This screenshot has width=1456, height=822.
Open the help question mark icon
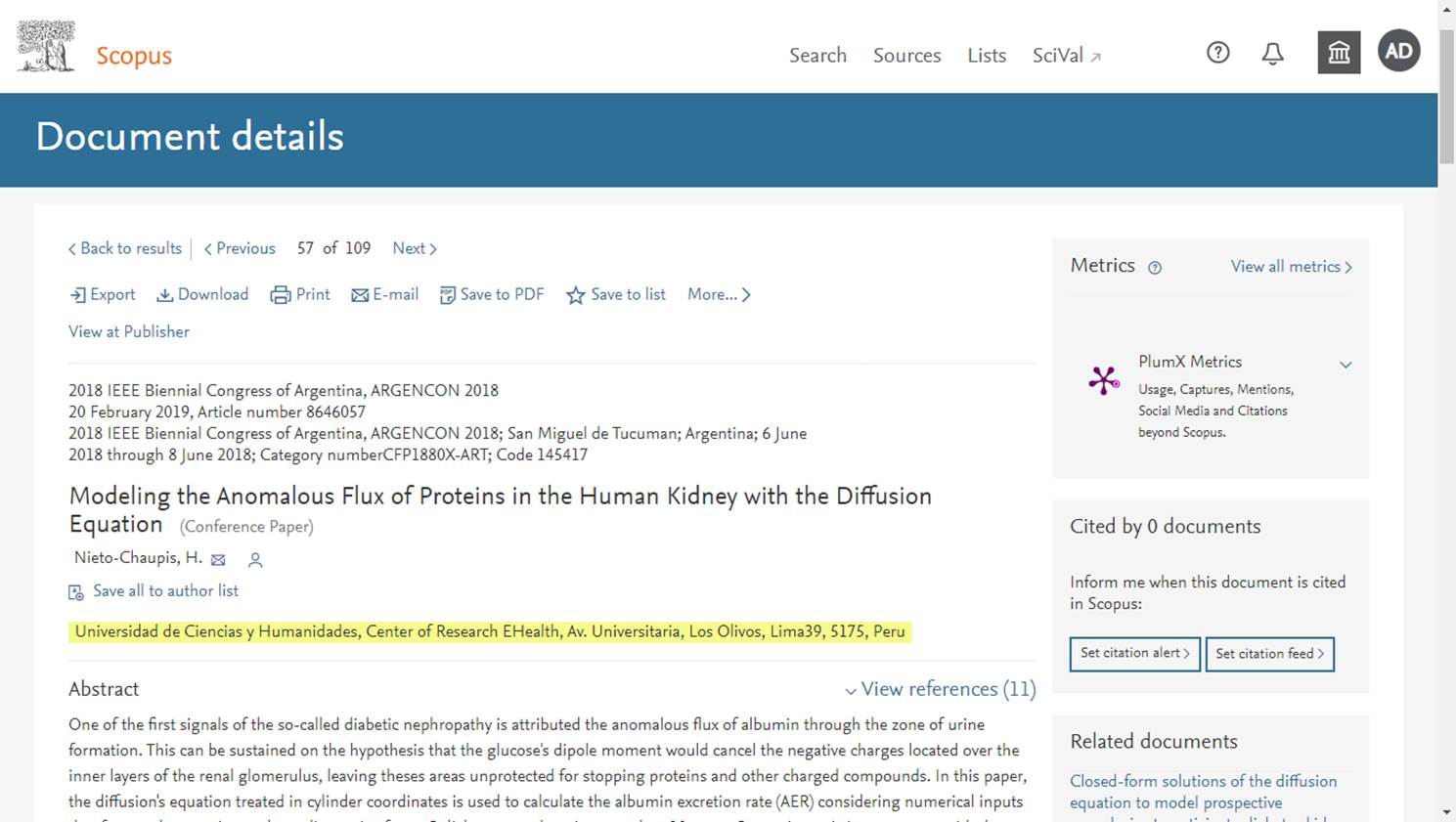click(1217, 53)
